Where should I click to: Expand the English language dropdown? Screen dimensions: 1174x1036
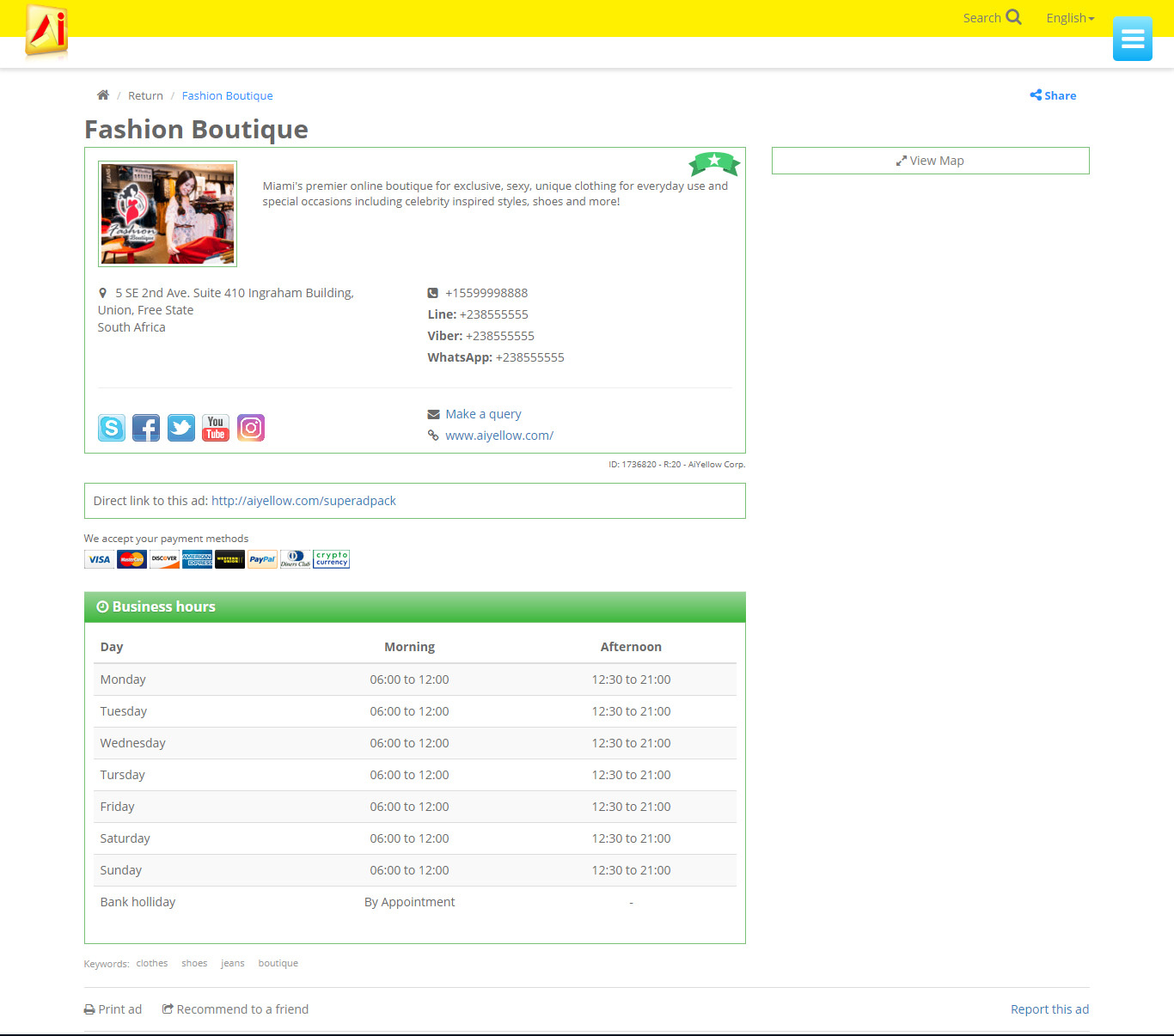point(1070,18)
